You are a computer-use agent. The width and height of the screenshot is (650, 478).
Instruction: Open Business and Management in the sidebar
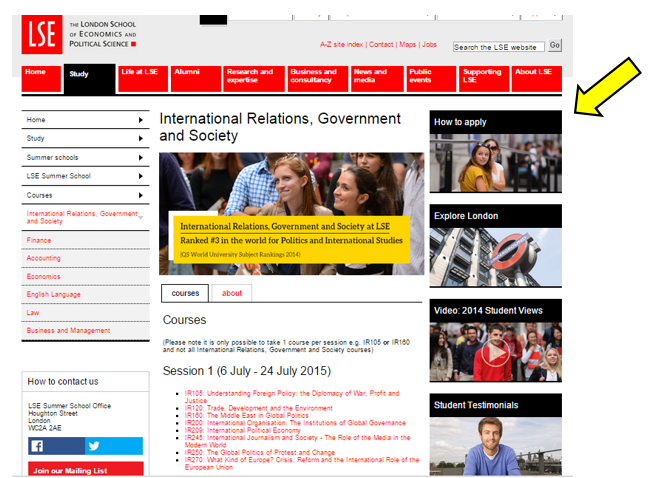pos(68,330)
